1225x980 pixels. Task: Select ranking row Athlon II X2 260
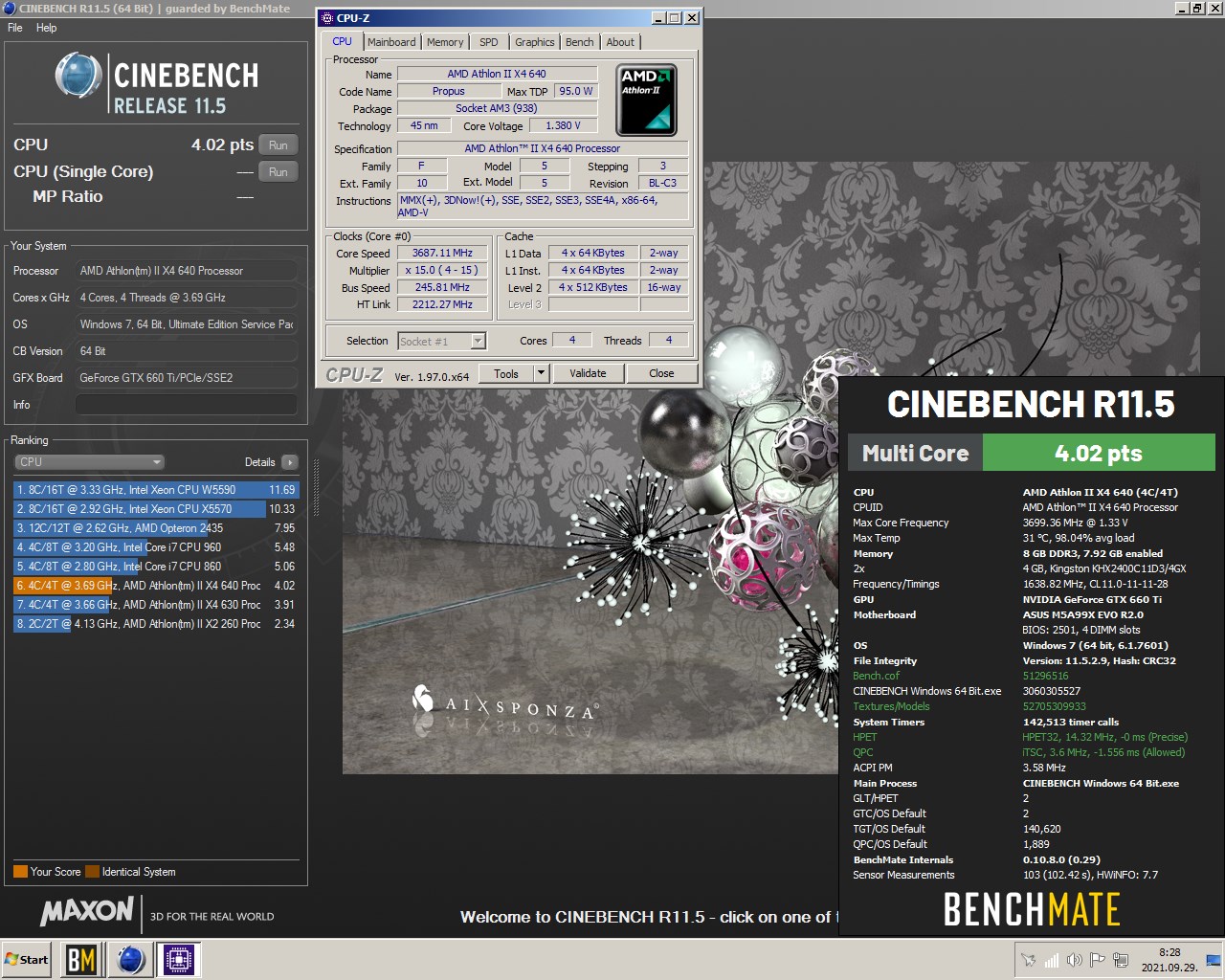coord(155,624)
